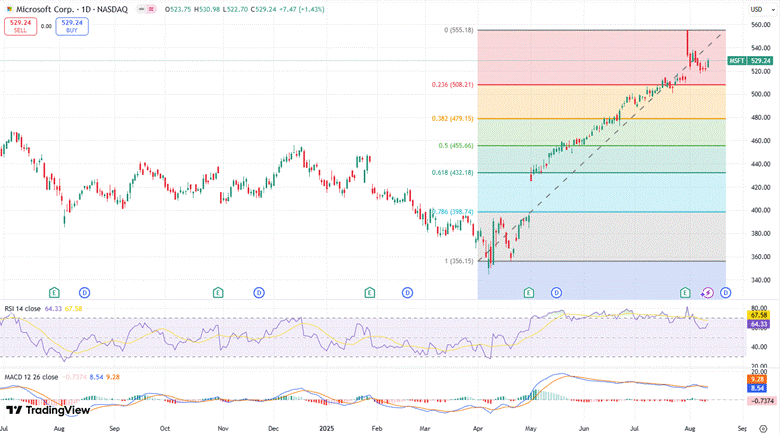
Task: Click the leftmost blue D dividend marker
Action: click(84, 292)
